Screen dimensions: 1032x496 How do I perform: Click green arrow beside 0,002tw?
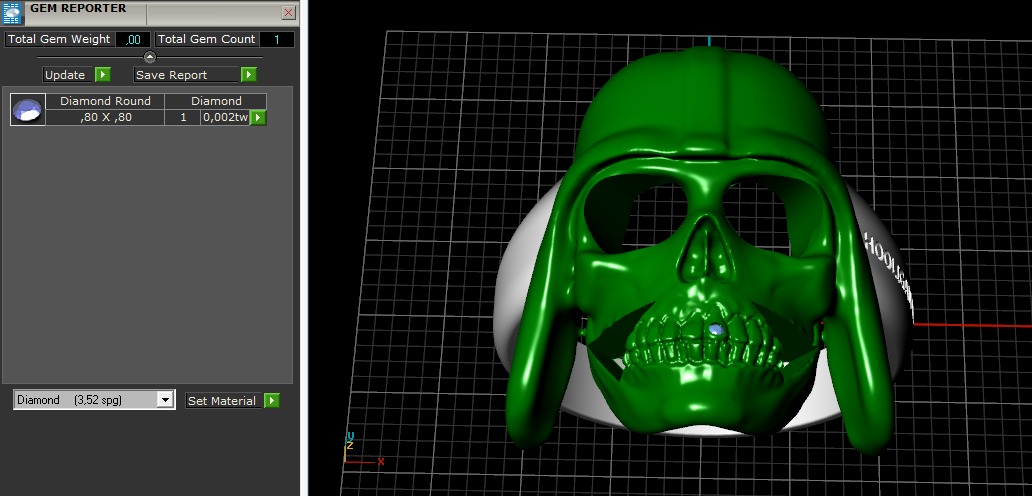258,118
